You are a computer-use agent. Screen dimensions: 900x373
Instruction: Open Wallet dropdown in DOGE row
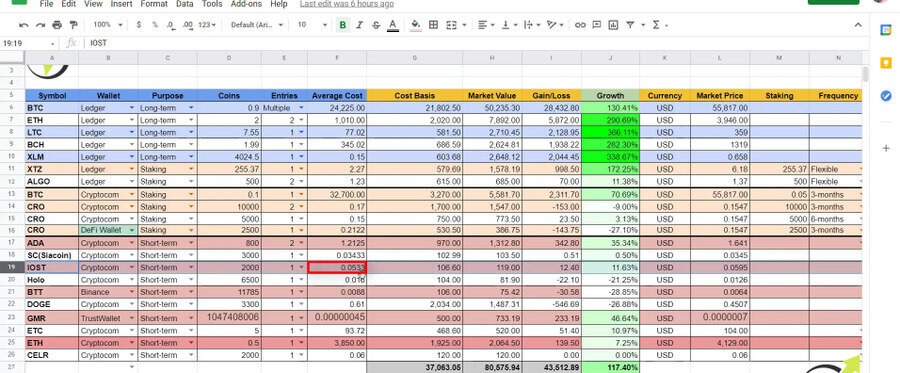pos(132,304)
